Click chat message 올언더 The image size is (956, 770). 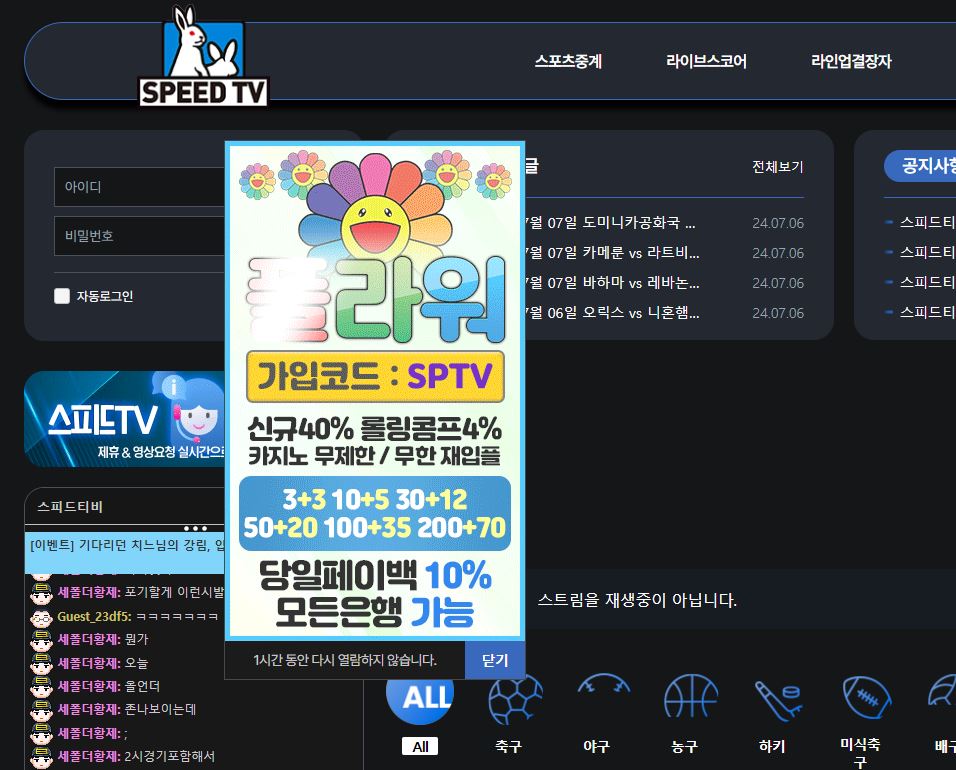(142, 686)
